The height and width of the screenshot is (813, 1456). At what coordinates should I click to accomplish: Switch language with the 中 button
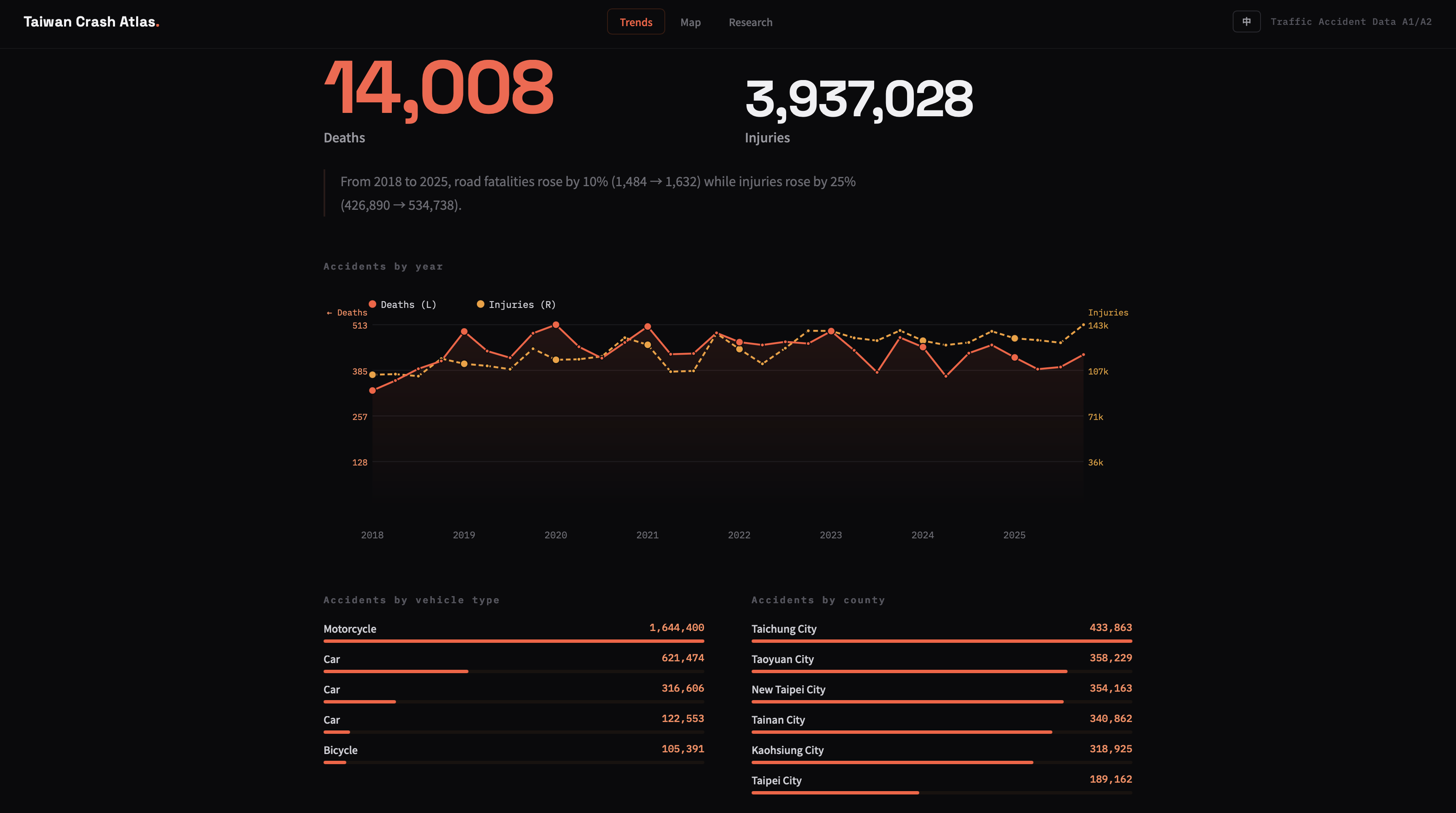tap(1246, 21)
